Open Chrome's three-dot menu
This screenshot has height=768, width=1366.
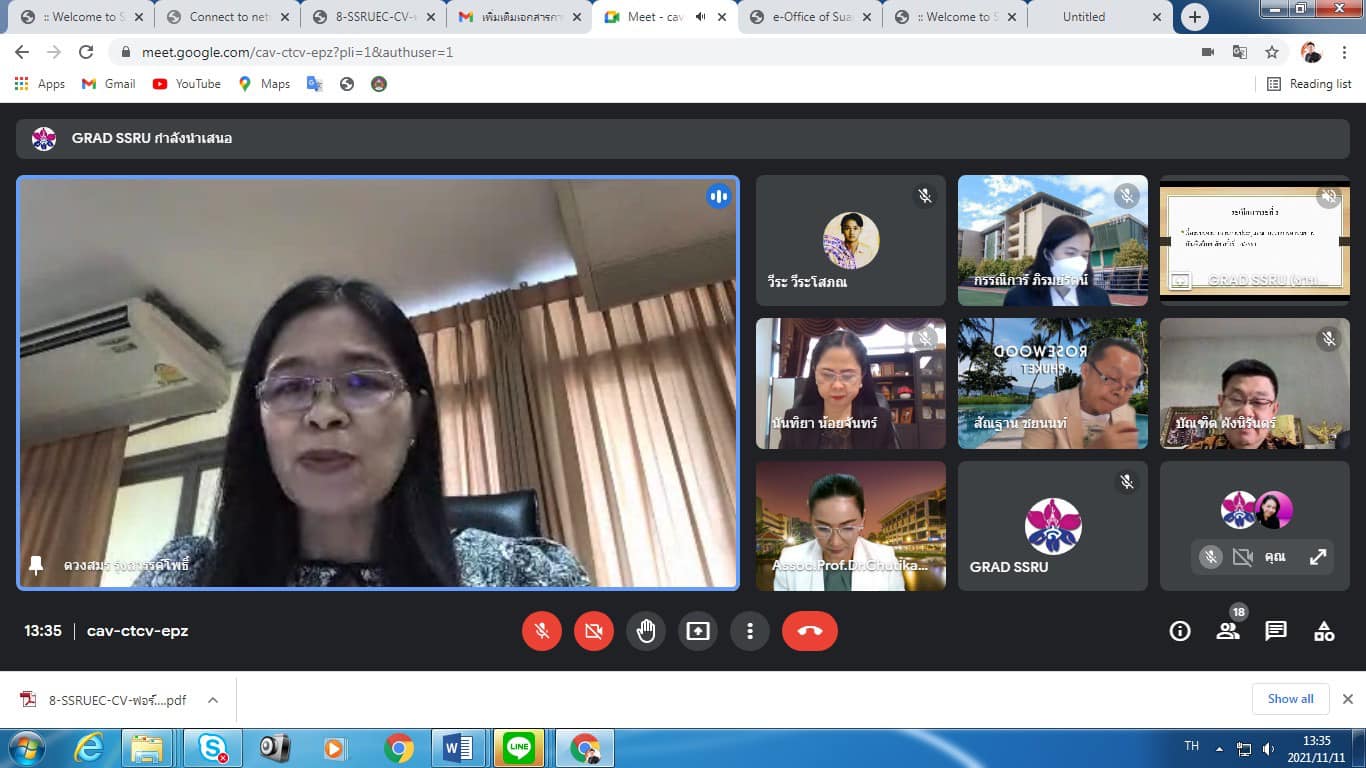(1344, 52)
